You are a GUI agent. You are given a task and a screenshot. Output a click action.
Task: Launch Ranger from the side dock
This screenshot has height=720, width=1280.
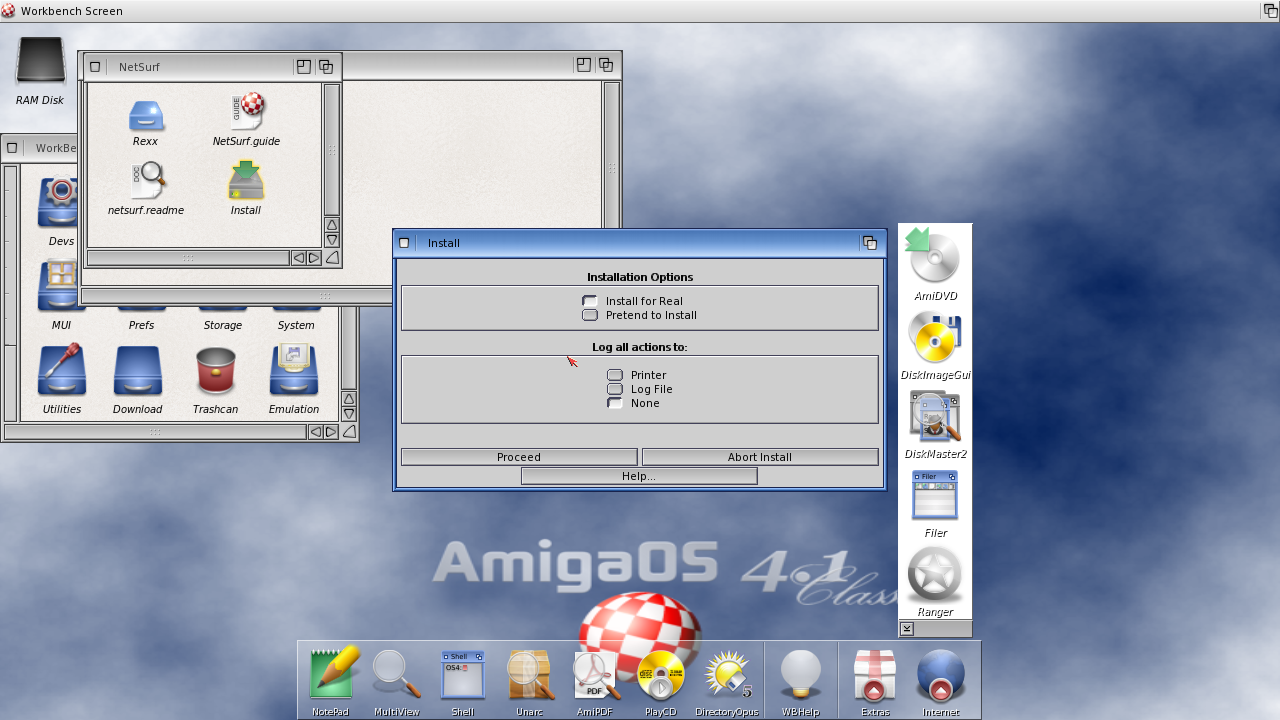point(935,575)
